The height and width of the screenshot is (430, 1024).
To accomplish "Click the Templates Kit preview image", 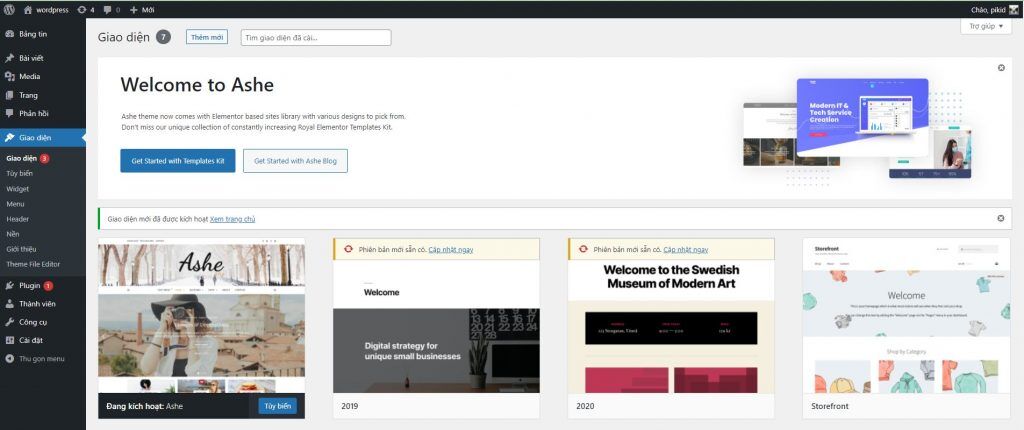I will point(857,131).
